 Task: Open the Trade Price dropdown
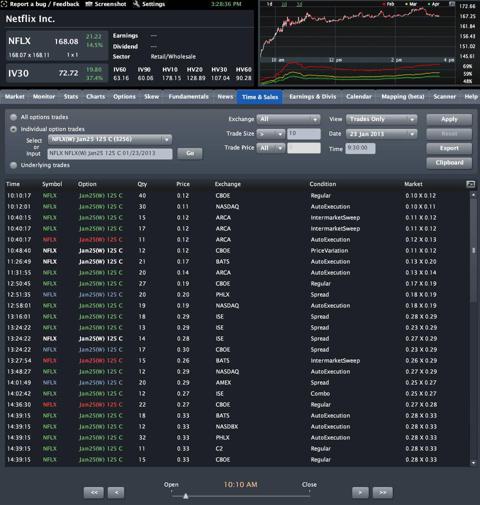(x=271, y=148)
